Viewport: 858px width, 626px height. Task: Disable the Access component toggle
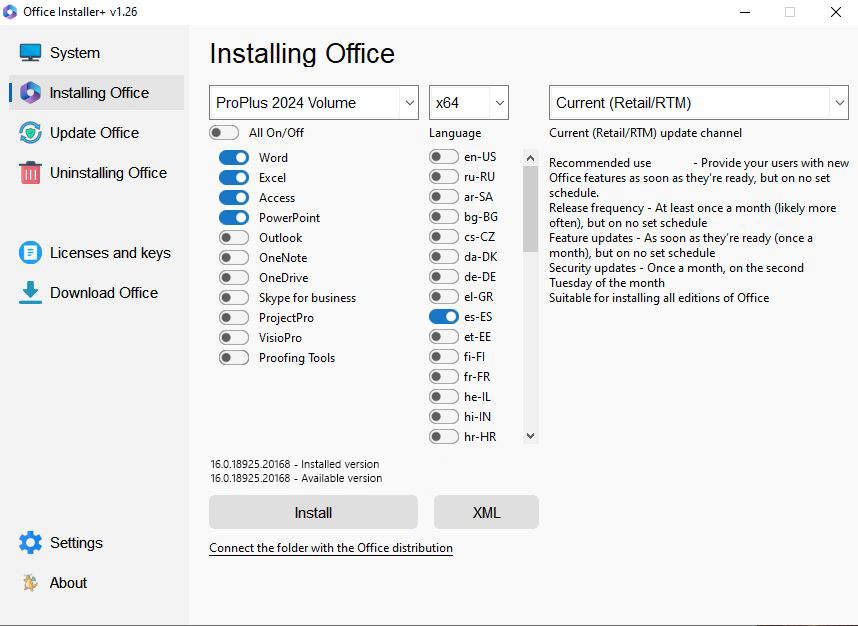pos(234,198)
